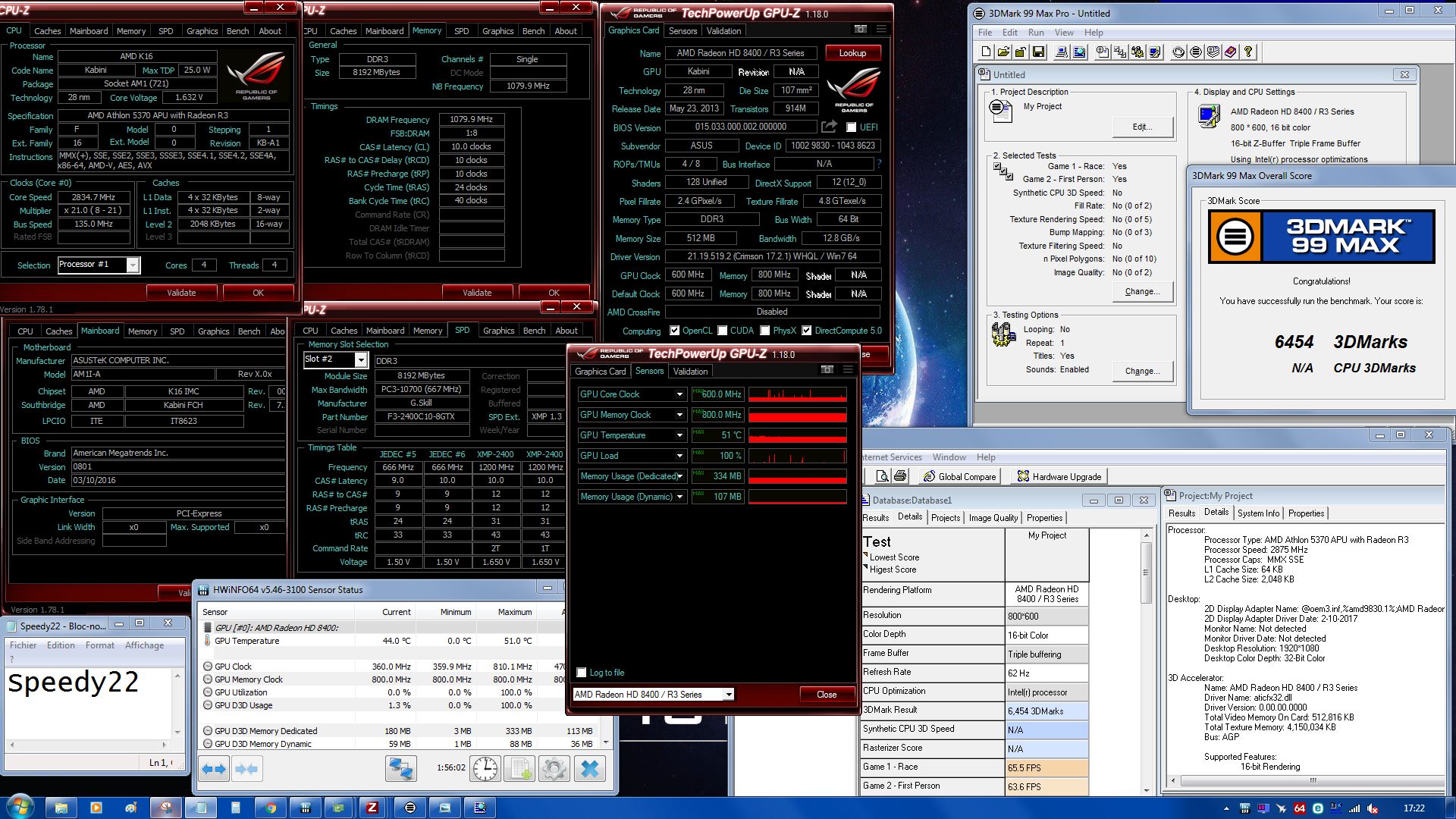Click Change button under Selected Tests

tap(1143, 291)
